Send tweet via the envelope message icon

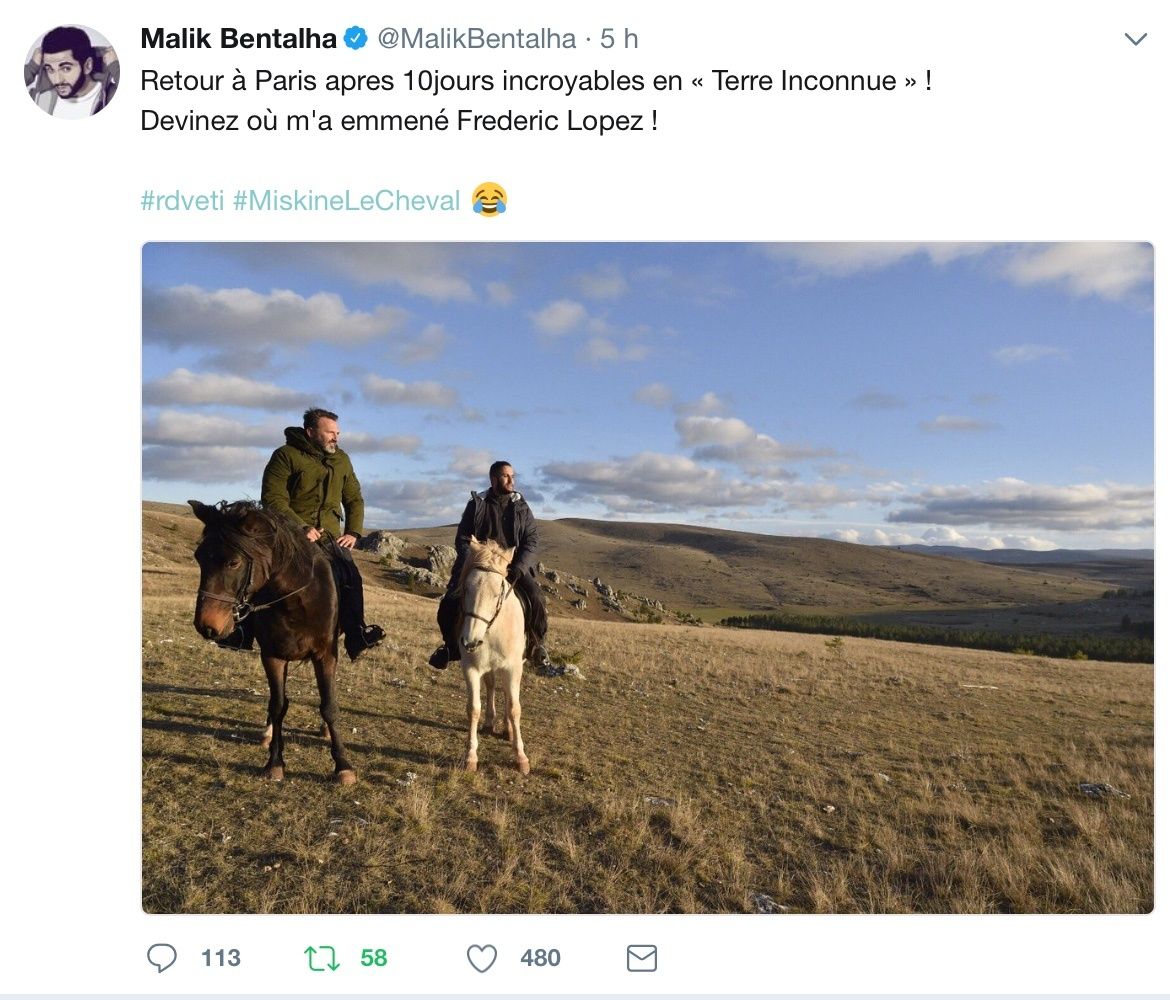click(642, 958)
